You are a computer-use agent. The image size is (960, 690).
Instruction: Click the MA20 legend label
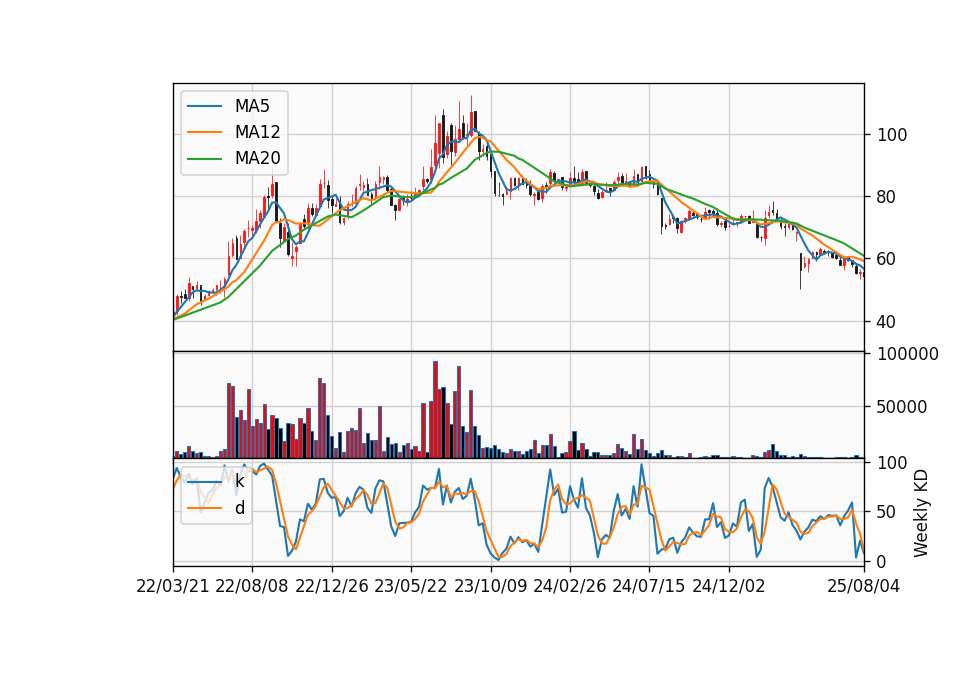point(257,159)
